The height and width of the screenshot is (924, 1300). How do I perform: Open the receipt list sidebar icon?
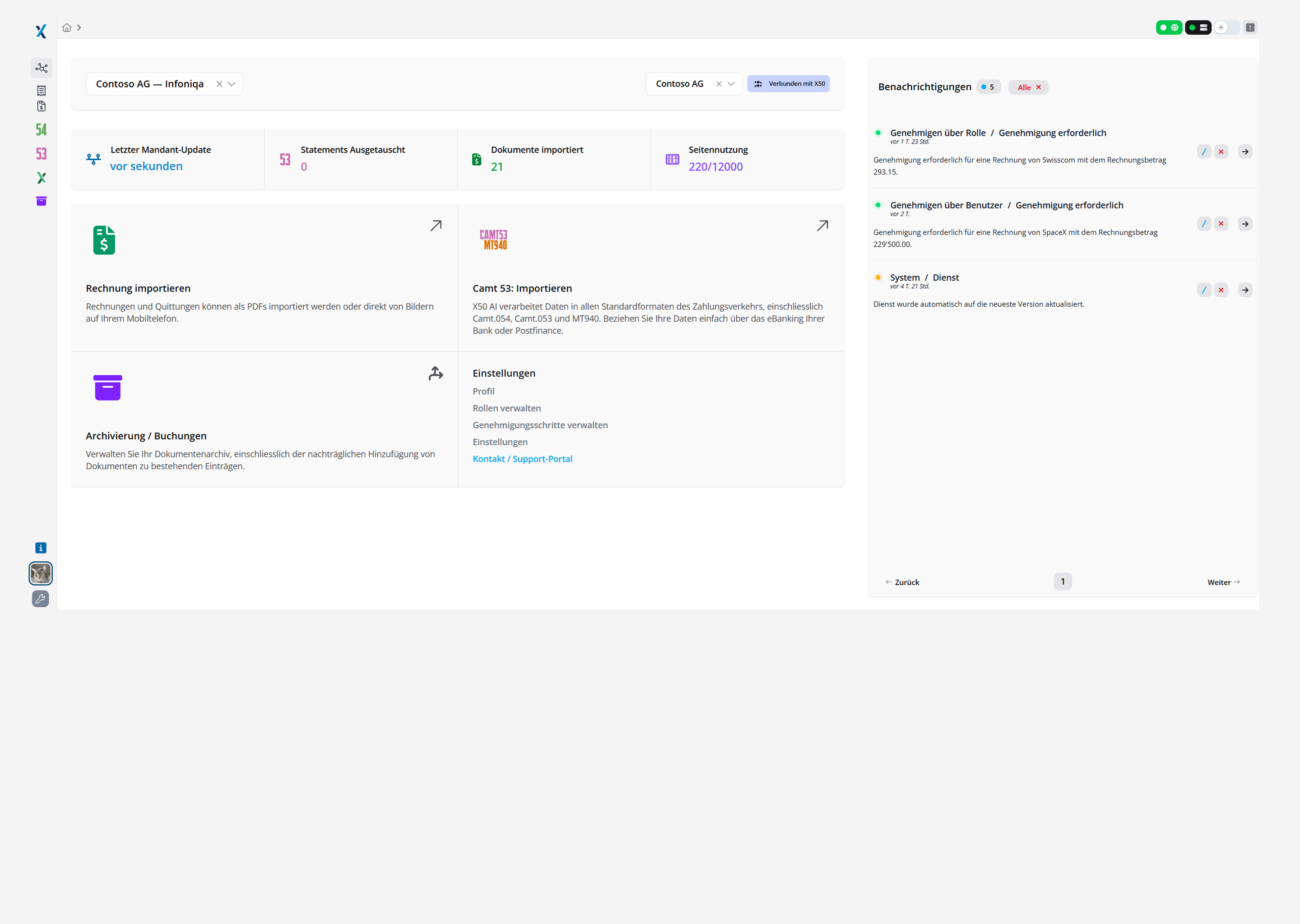pyautogui.click(x=42, y=91)
